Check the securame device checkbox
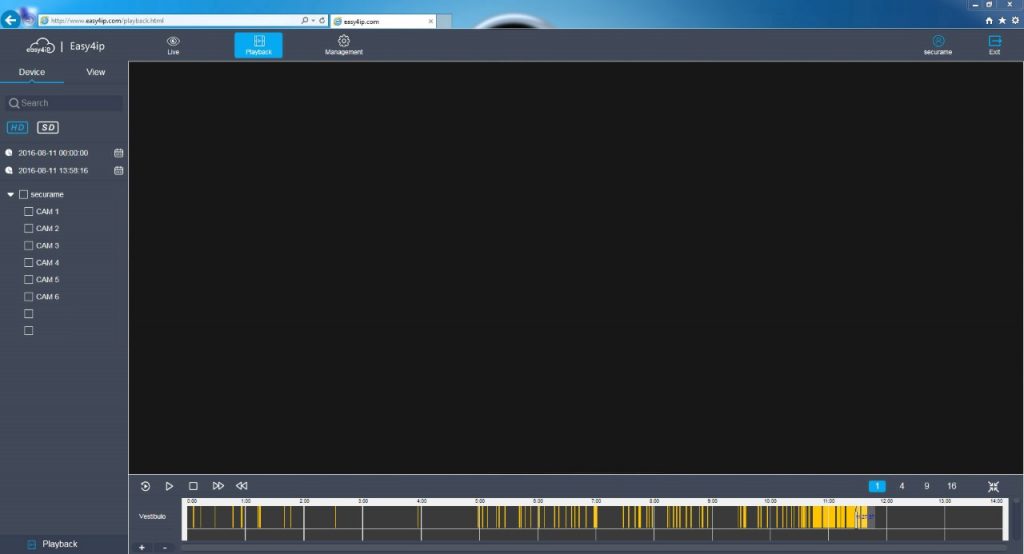This screenshot has width=1024, height=554. (x=24, y=194)
